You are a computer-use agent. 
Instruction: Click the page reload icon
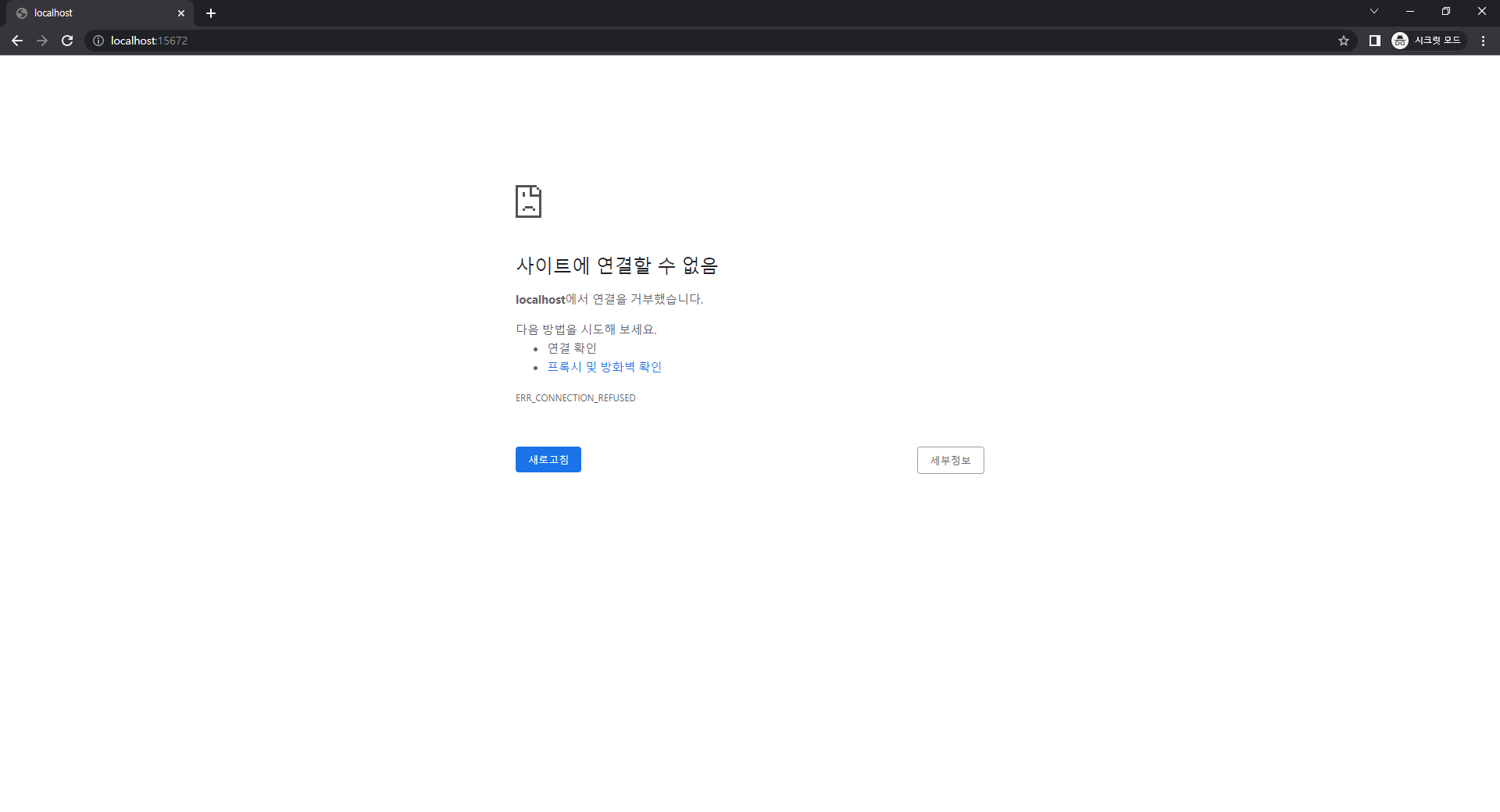67,40
